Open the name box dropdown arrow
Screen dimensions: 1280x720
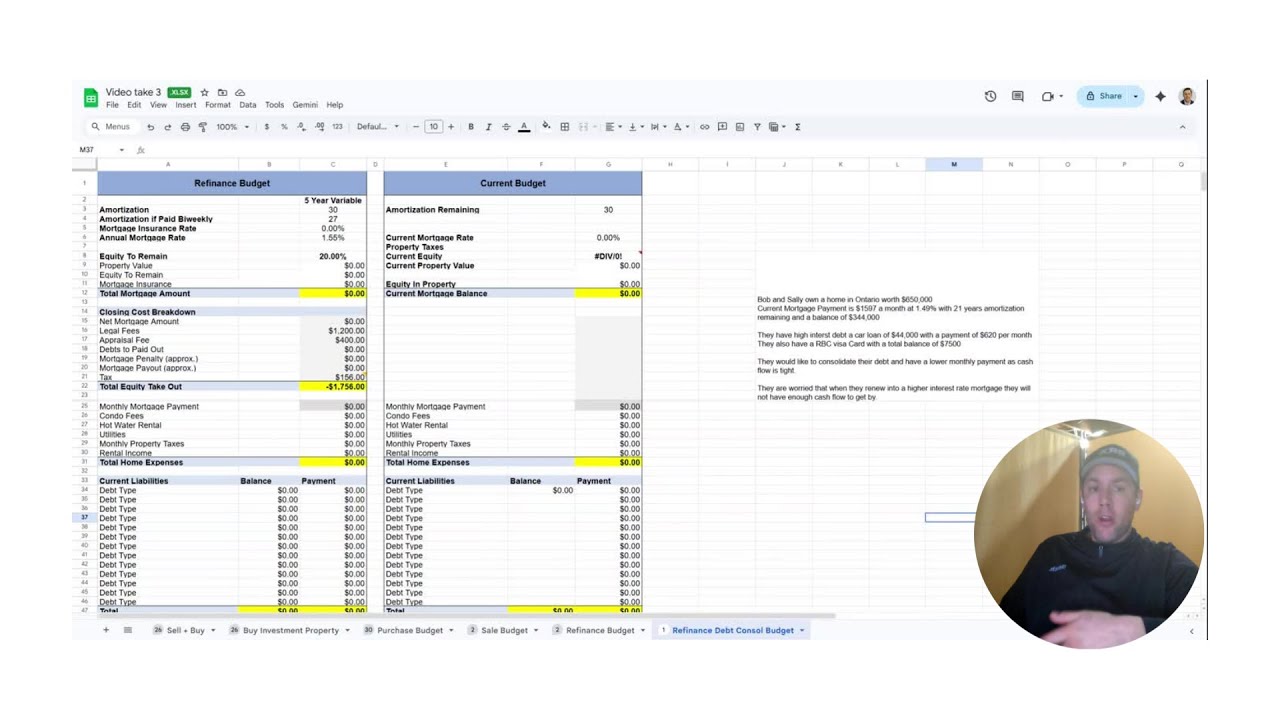coord(122,150)
